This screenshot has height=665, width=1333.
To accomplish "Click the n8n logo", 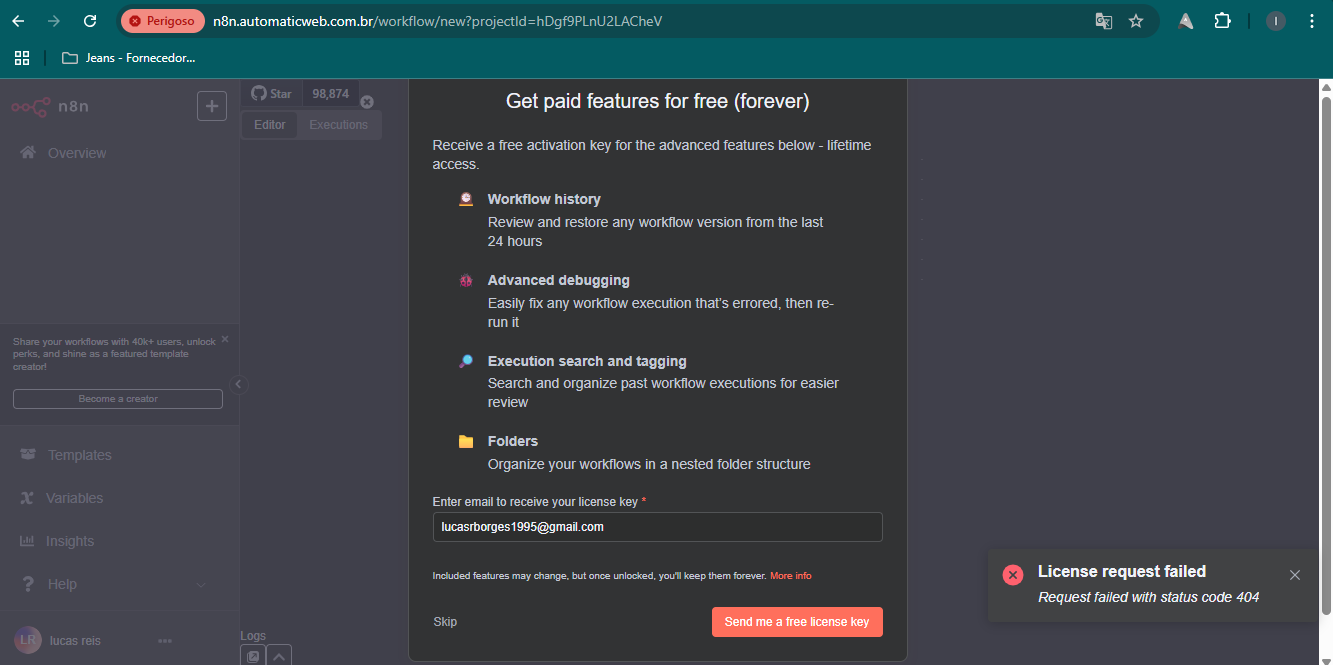I will (50, 106).
